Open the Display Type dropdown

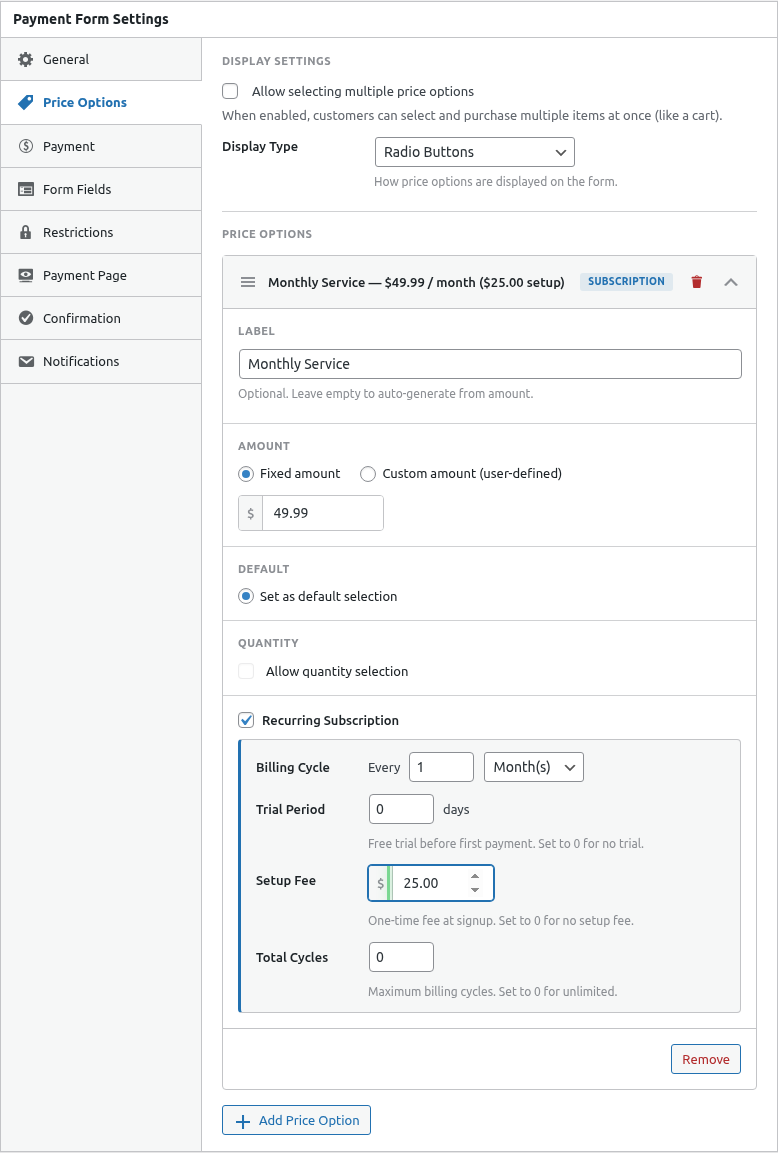pos(474,152)
